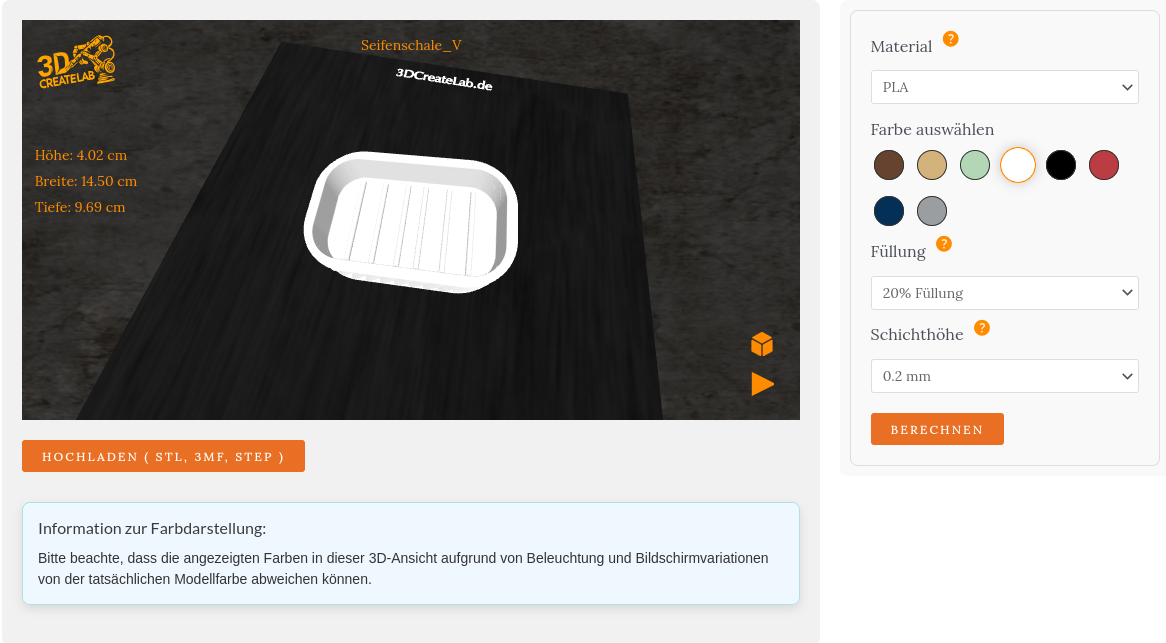
Task: Pick the light green color swatch
Action: (x=975, y=165)
